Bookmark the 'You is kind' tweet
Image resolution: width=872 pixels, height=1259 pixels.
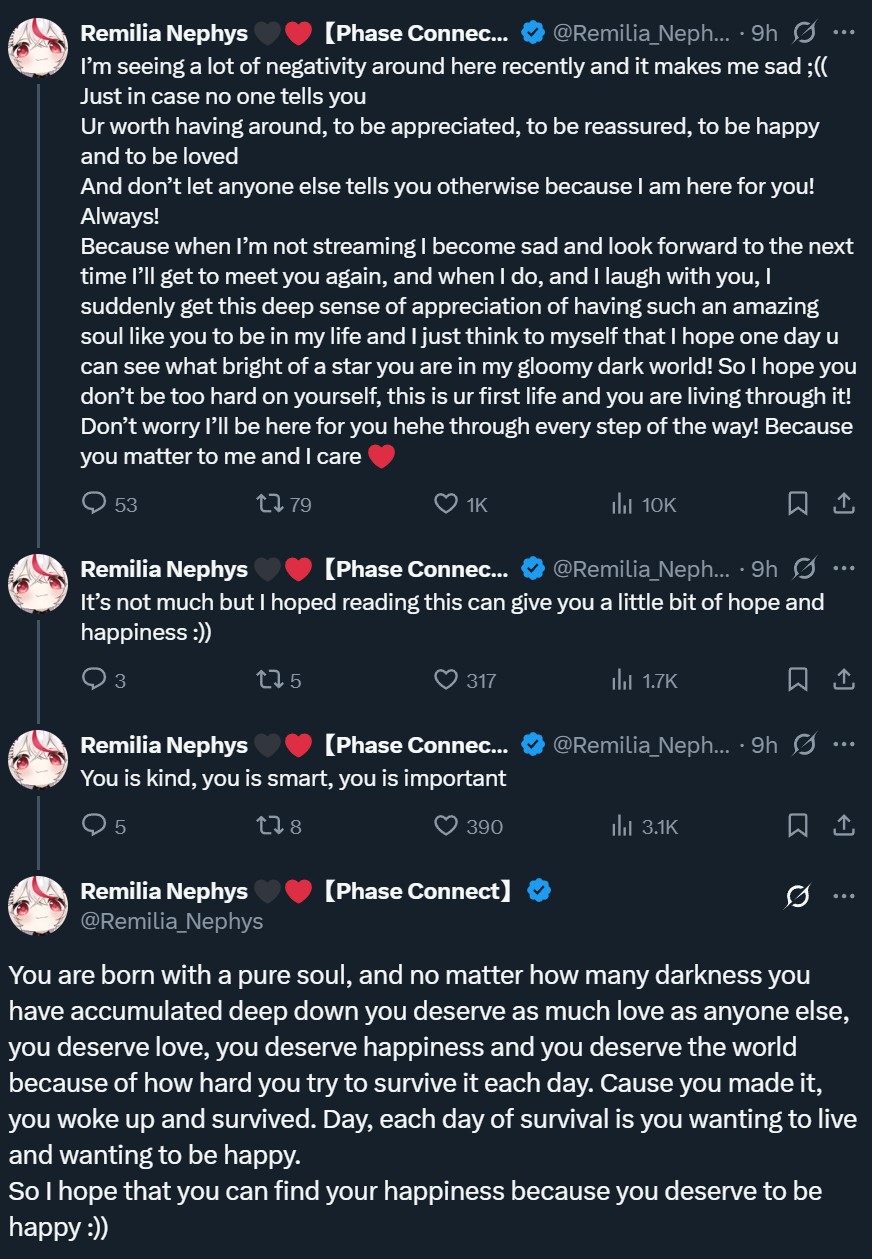(x=798, y=826)
